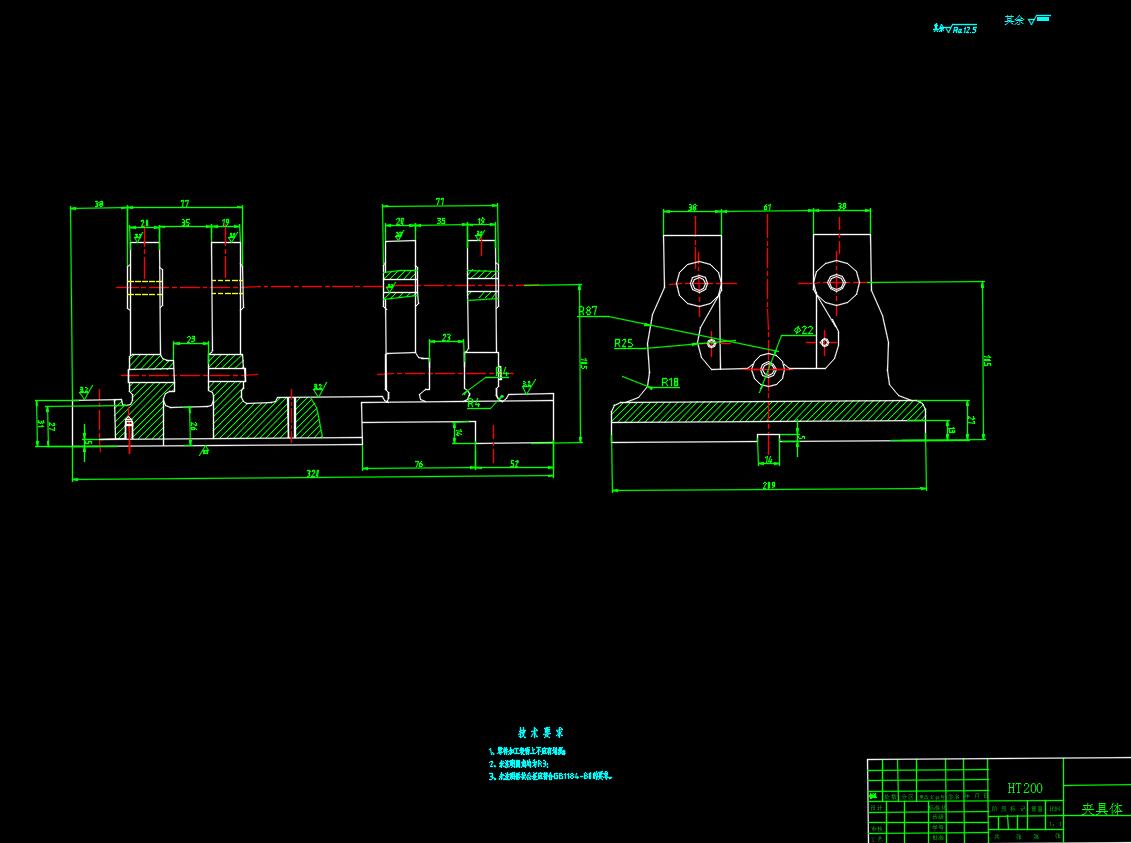Image resolution: width=1131 pixels, height=843 pixels.
Task: Select the upper-left hexagonal bolt hole
Action: coord(699,283)
